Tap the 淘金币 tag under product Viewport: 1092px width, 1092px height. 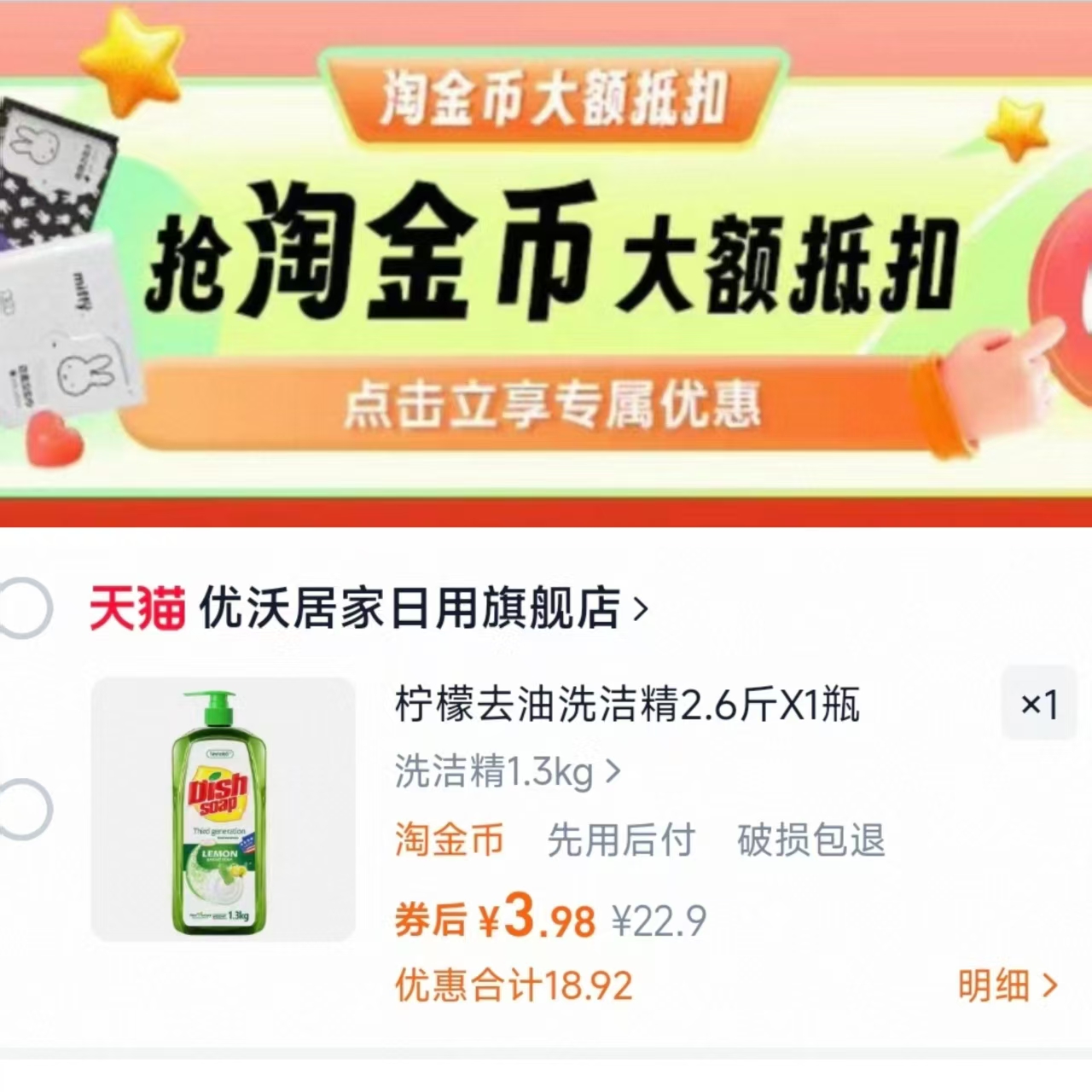tap(450, 840)
